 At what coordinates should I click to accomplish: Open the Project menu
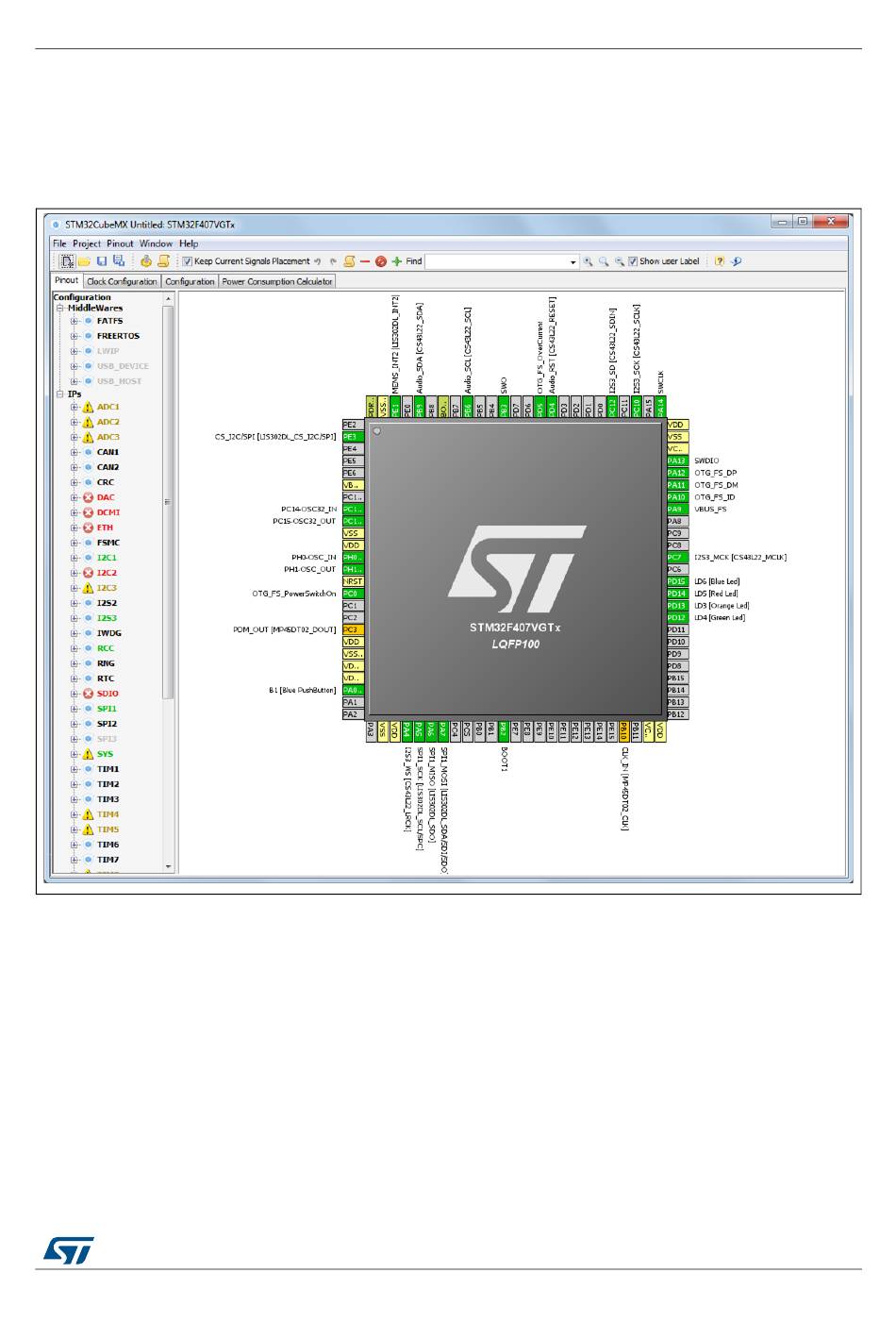(x=87, y=243)
